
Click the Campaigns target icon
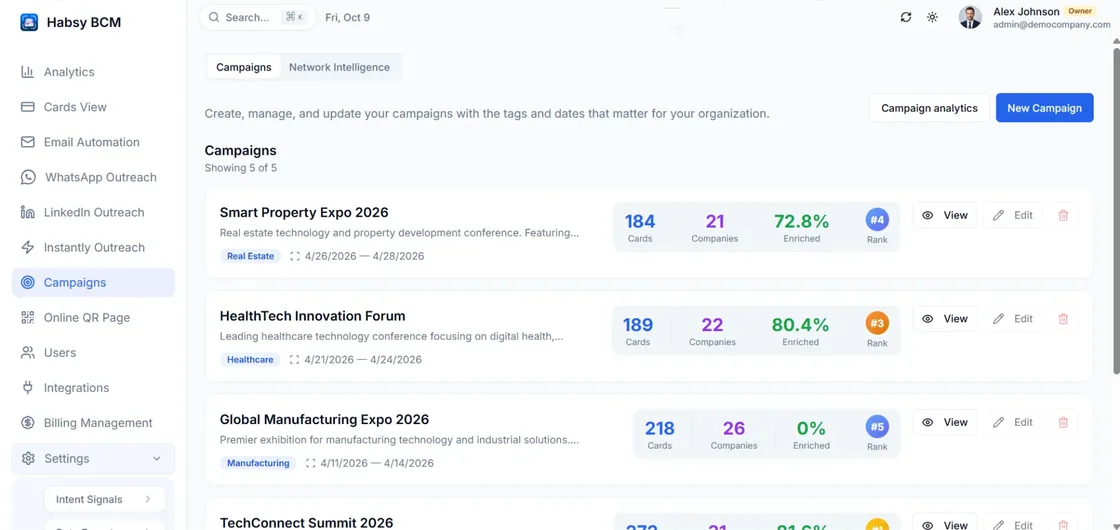[x=28, y=282]
